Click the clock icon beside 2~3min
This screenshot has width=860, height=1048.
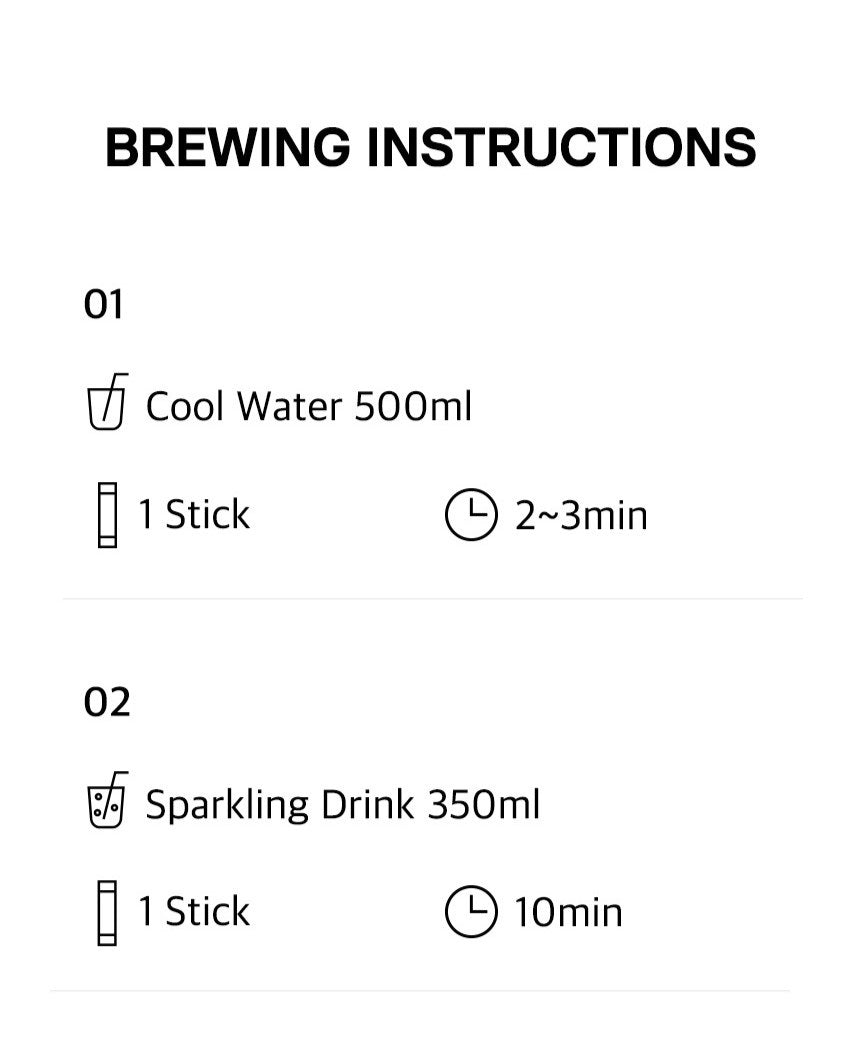[470, 516]
